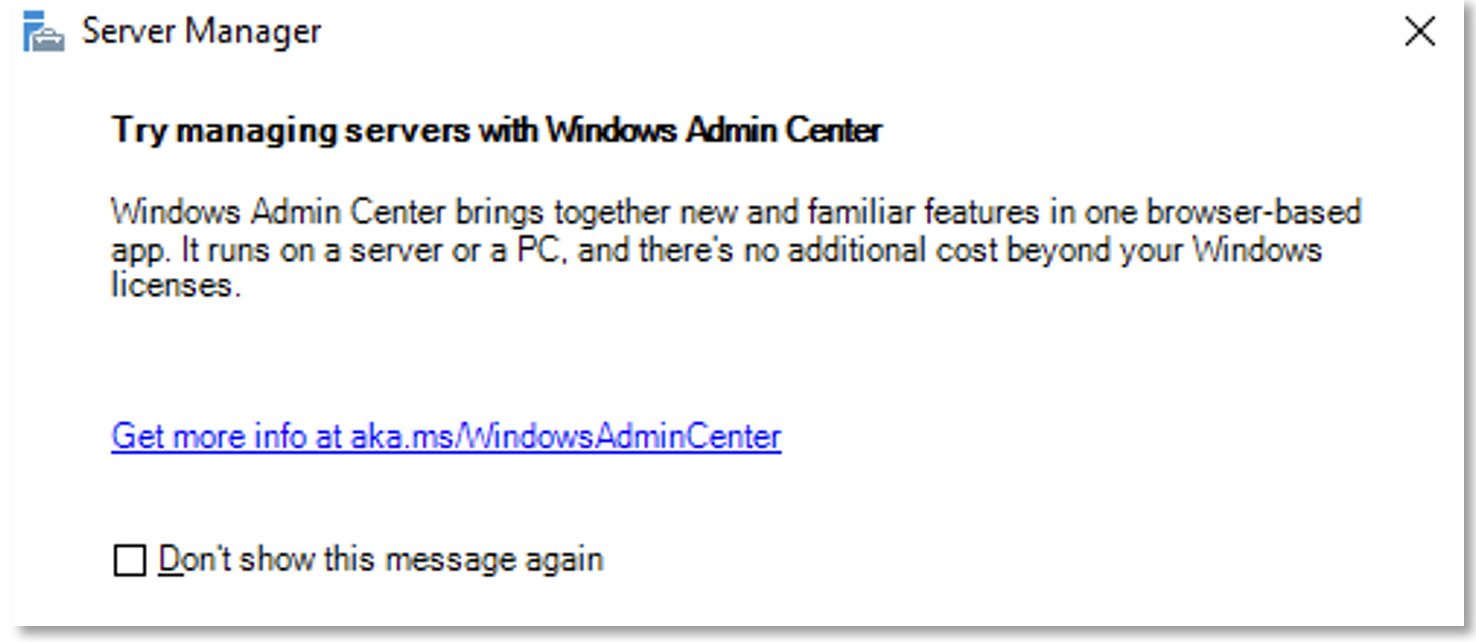1476x642 pixels.
Task: Click the Server Manager title text
Action: 202,31
